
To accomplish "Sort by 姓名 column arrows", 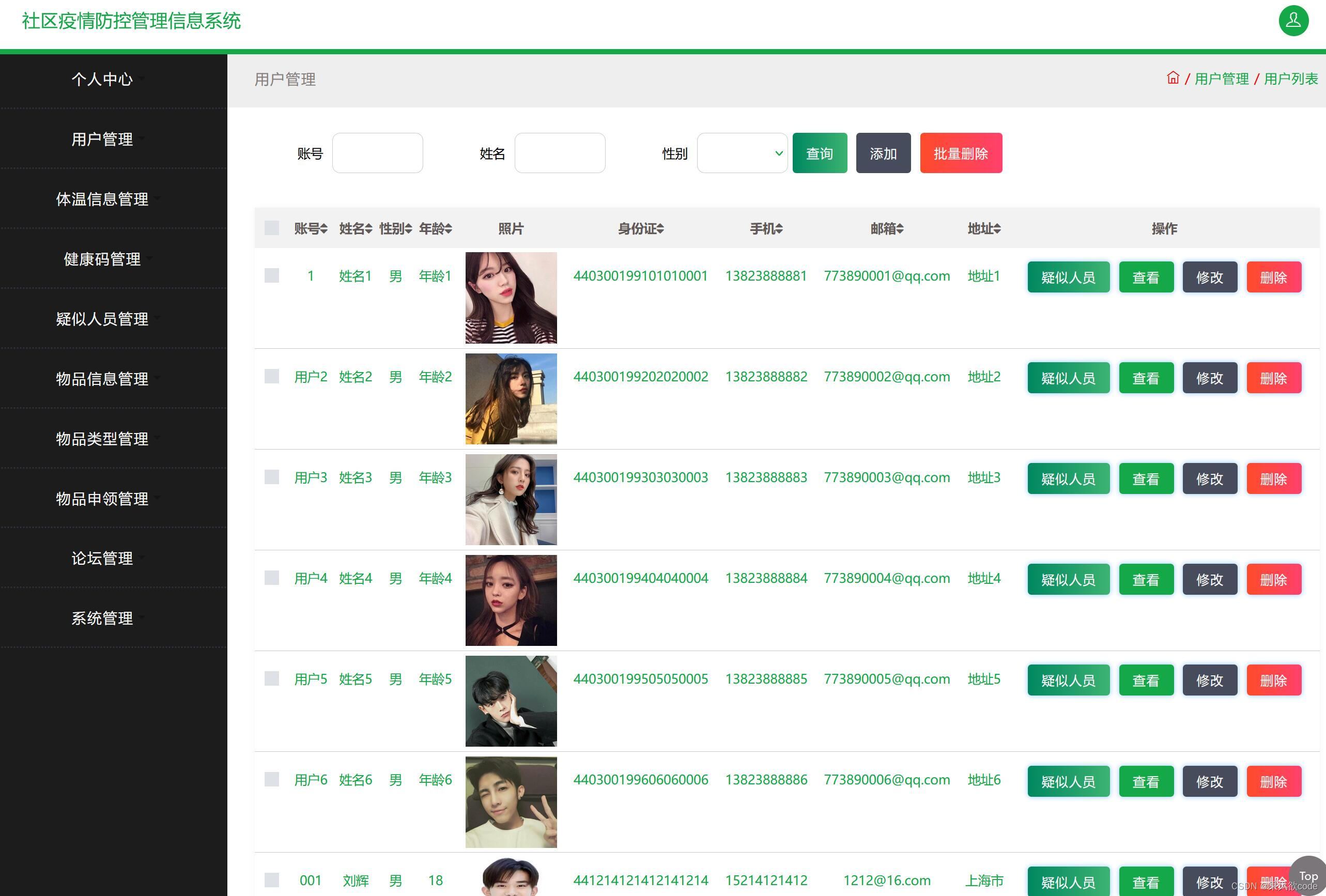I will [x=368, y=229].
